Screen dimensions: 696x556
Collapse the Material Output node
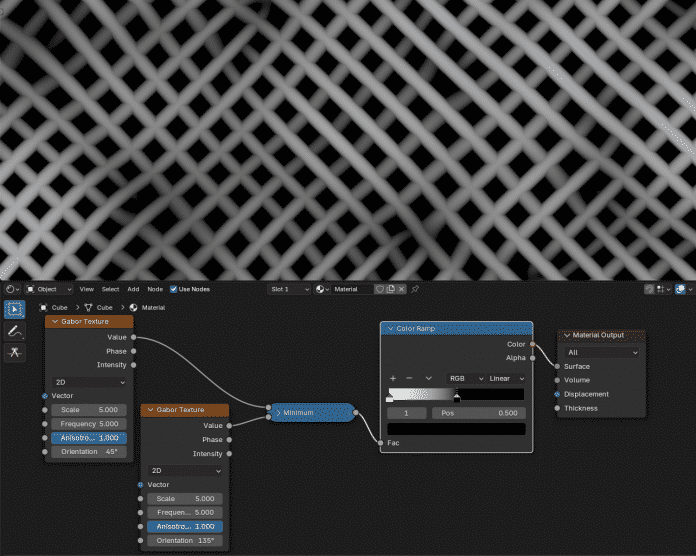tap(566, 335)
